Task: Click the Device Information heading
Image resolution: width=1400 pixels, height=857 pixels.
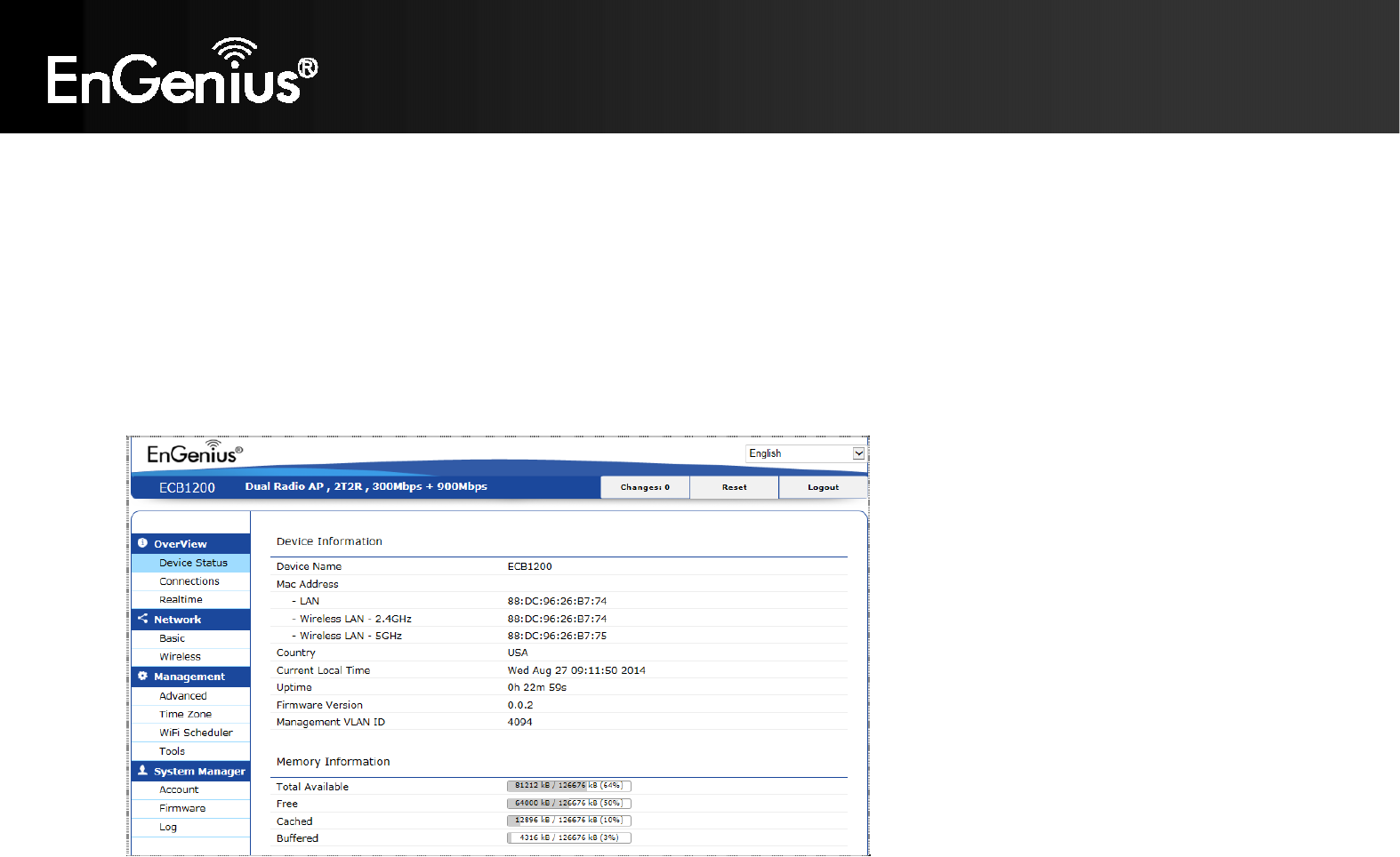Action: (x=329, y=541)
